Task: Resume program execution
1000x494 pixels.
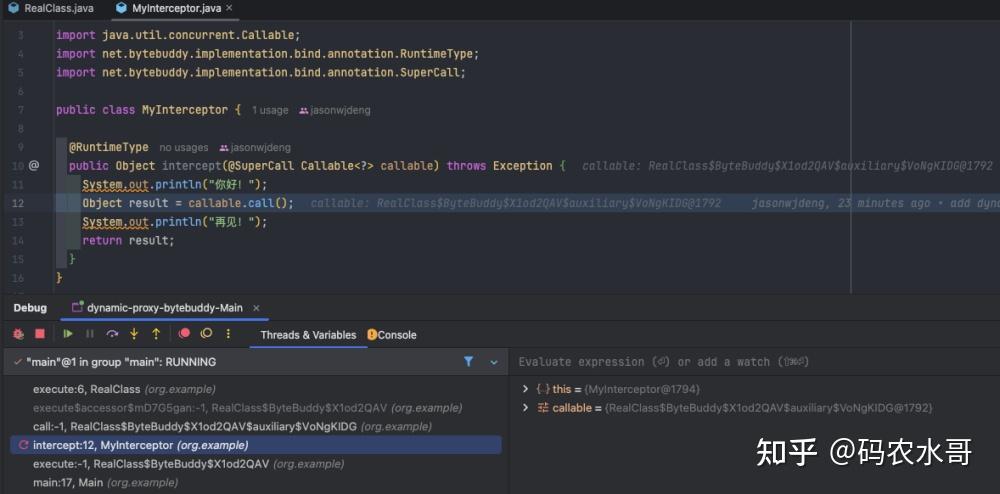Action: pos(68,334)
